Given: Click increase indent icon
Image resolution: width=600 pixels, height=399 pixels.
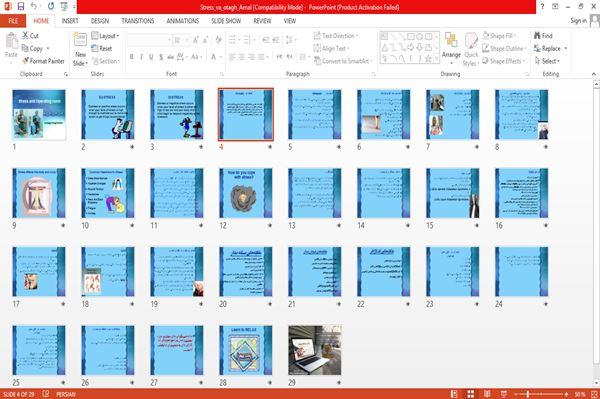Looking at the screenshot, I should [276, 40].
